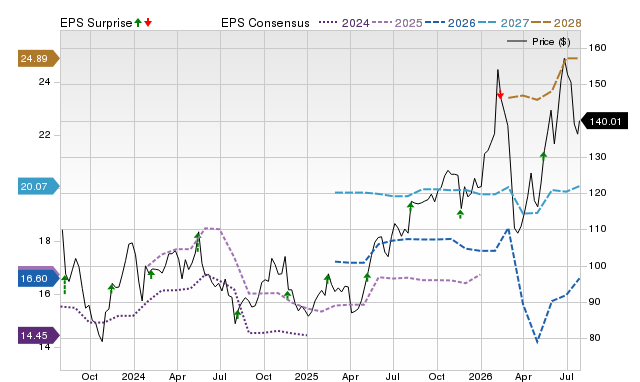Click the 130 price axis label
The width and height of the screenshot is (640, 382).
point(597,157)
